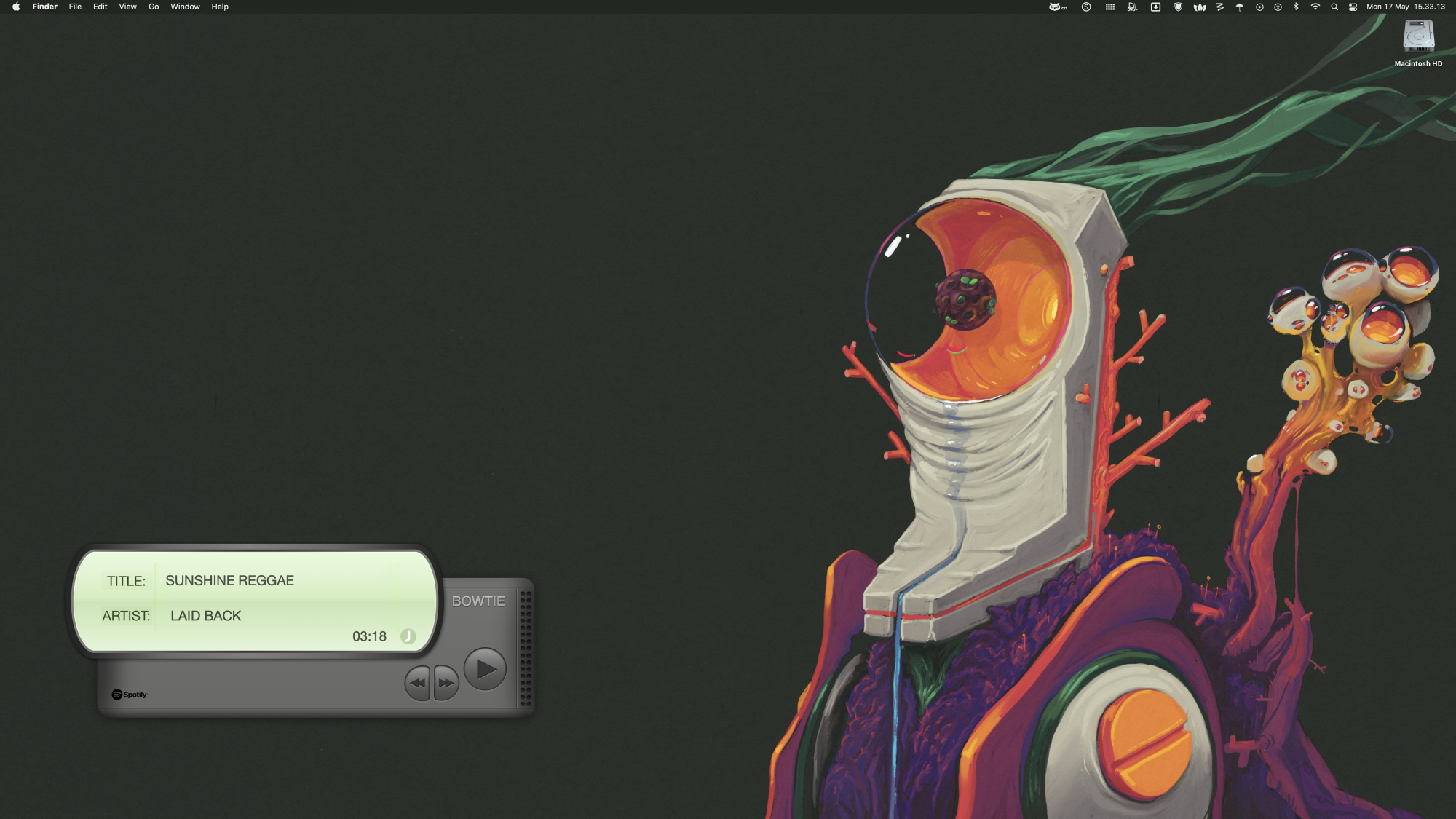This screenshot has width=1456, height=819.
Task: Click the umbrella icon in the menu bar
Action: pyautogui.click(x=1240, y=7)
